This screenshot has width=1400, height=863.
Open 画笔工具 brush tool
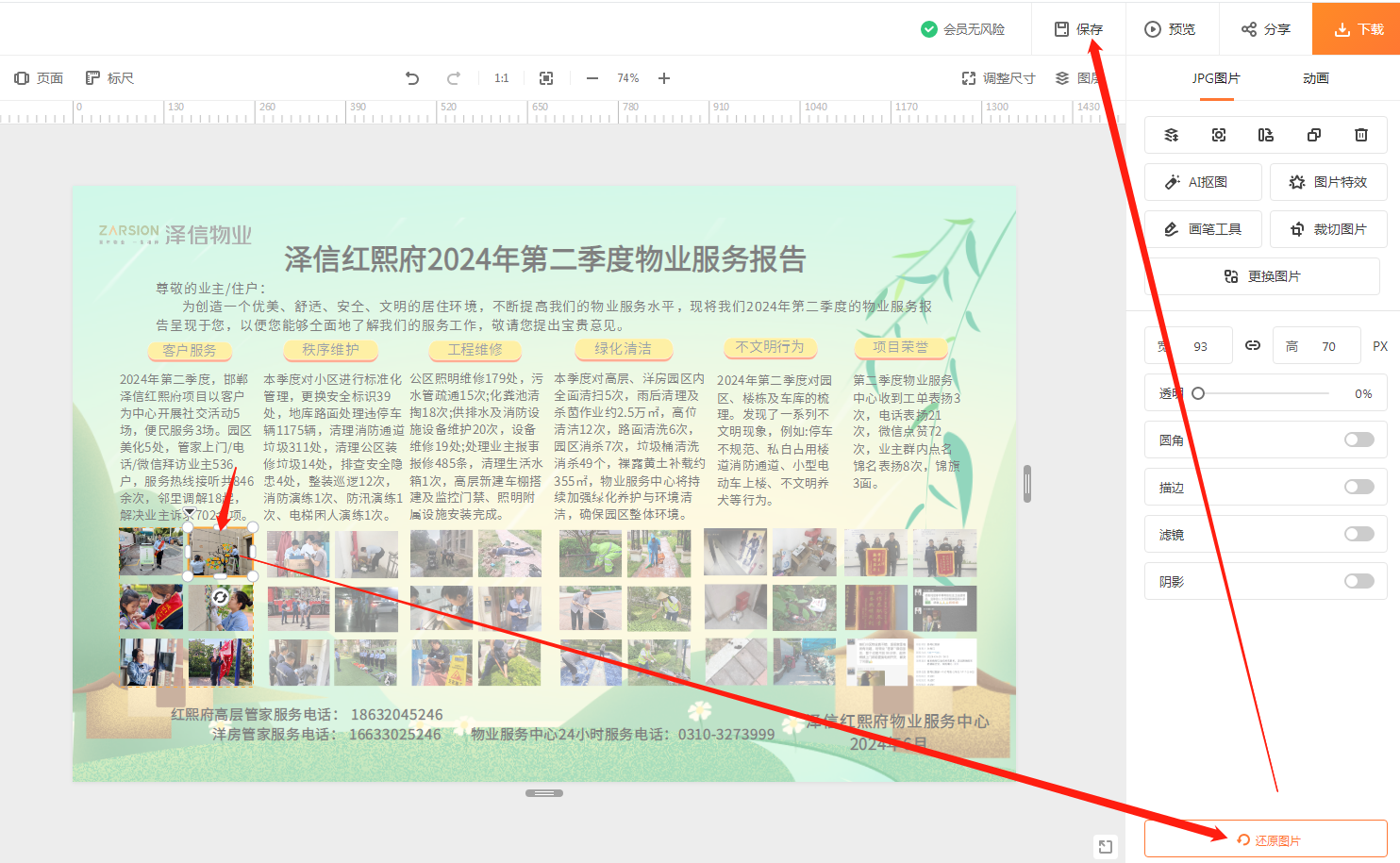tap(1203, 229)
